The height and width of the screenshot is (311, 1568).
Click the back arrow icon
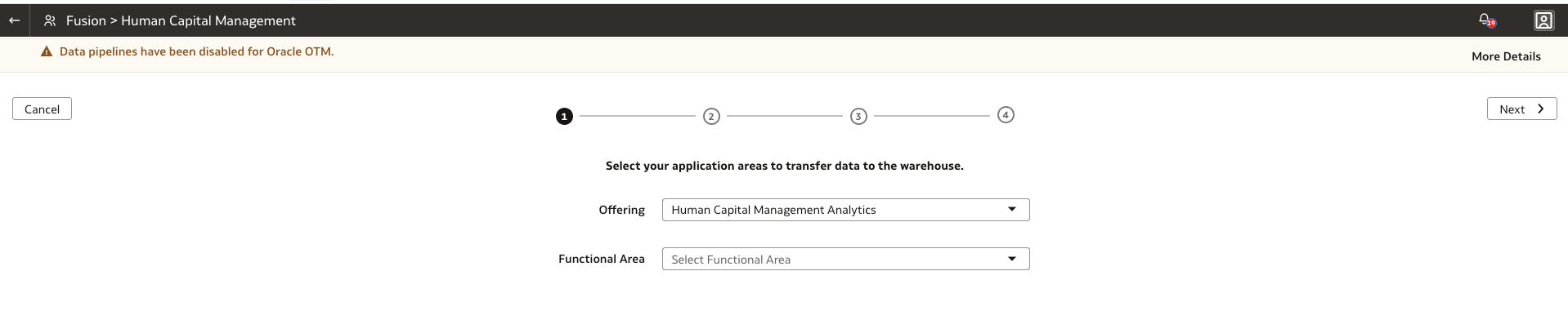pos(14,21)
